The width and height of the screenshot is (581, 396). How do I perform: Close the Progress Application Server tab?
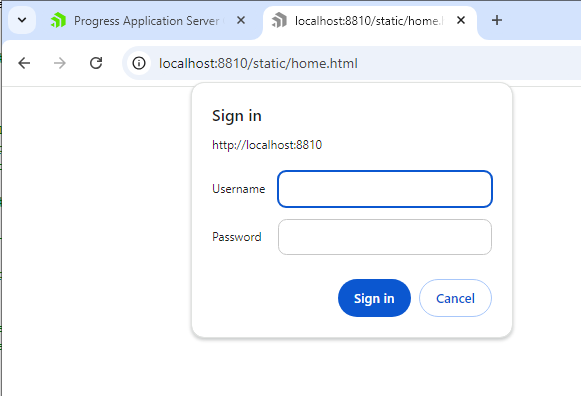click(x=241, y=20)
